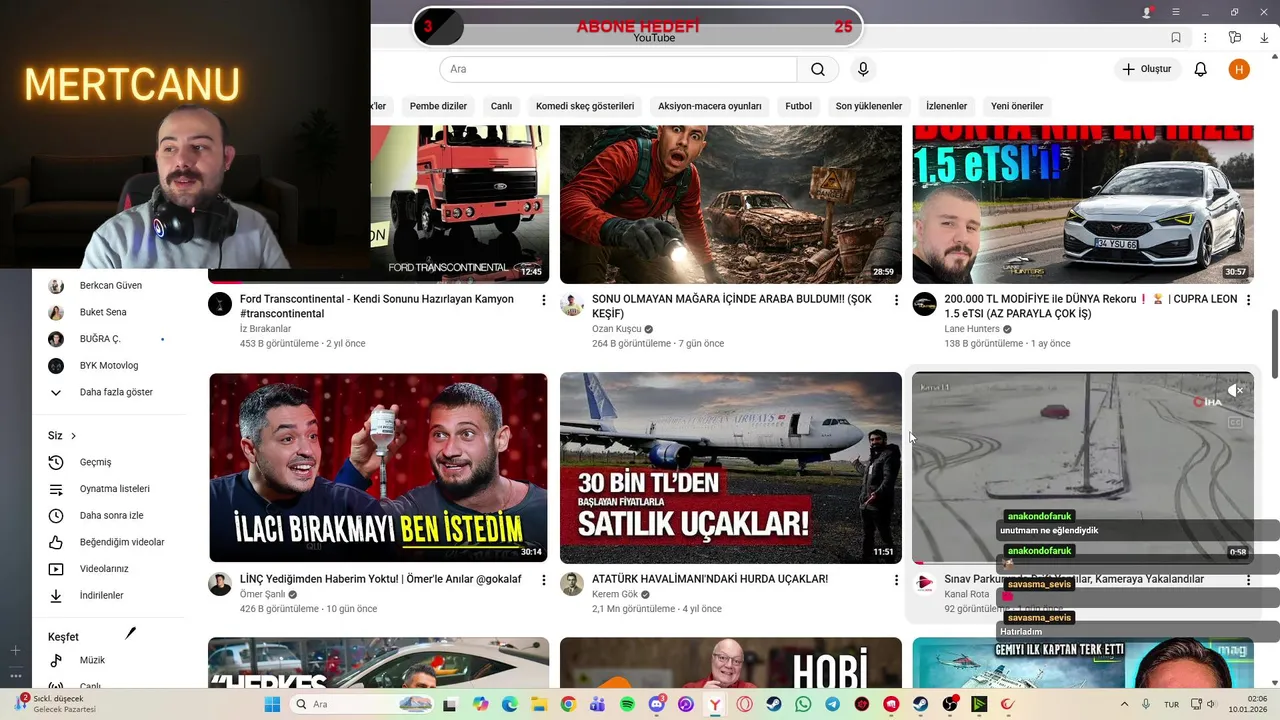Click the YouTube search magnifier button

coord(818,69)
